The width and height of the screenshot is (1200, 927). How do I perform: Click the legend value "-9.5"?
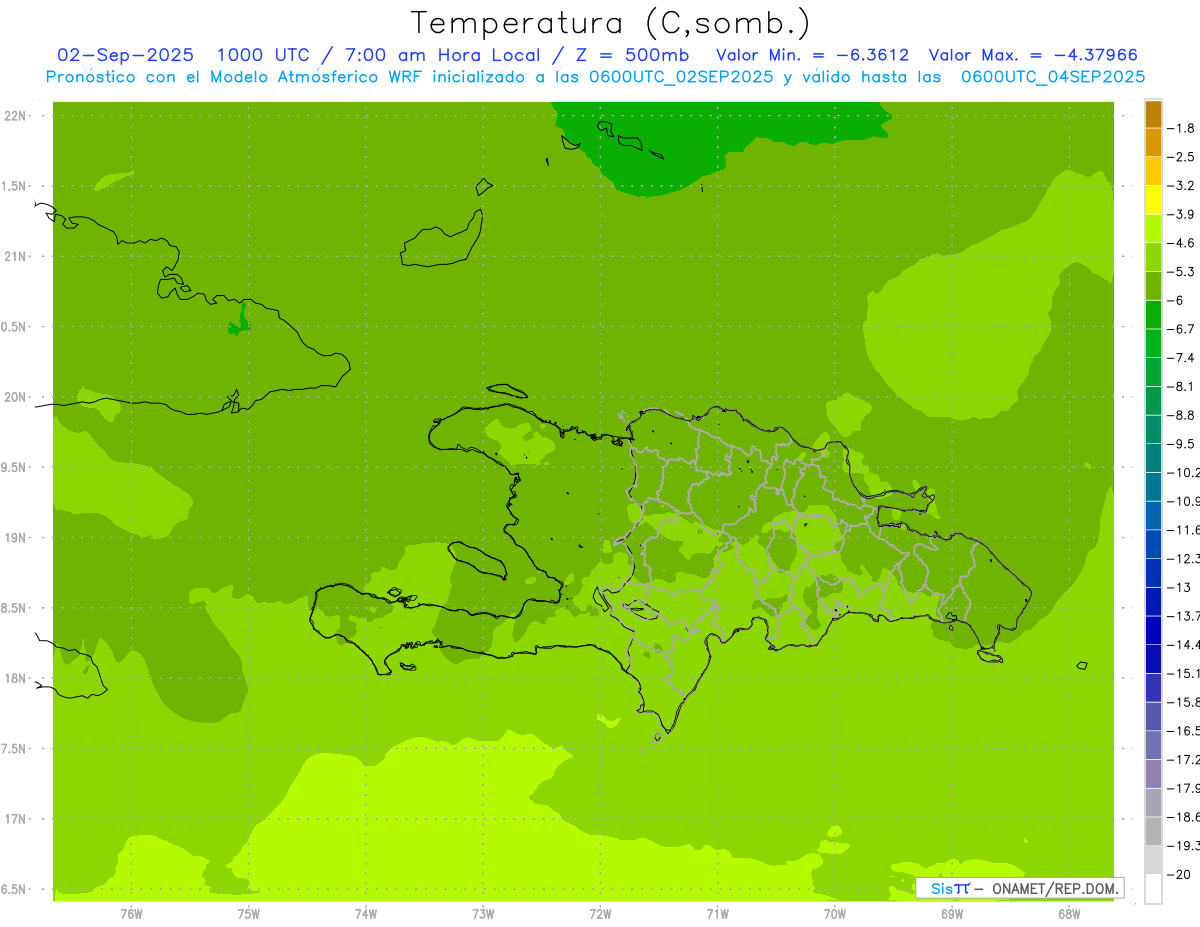pos(1181,444)
